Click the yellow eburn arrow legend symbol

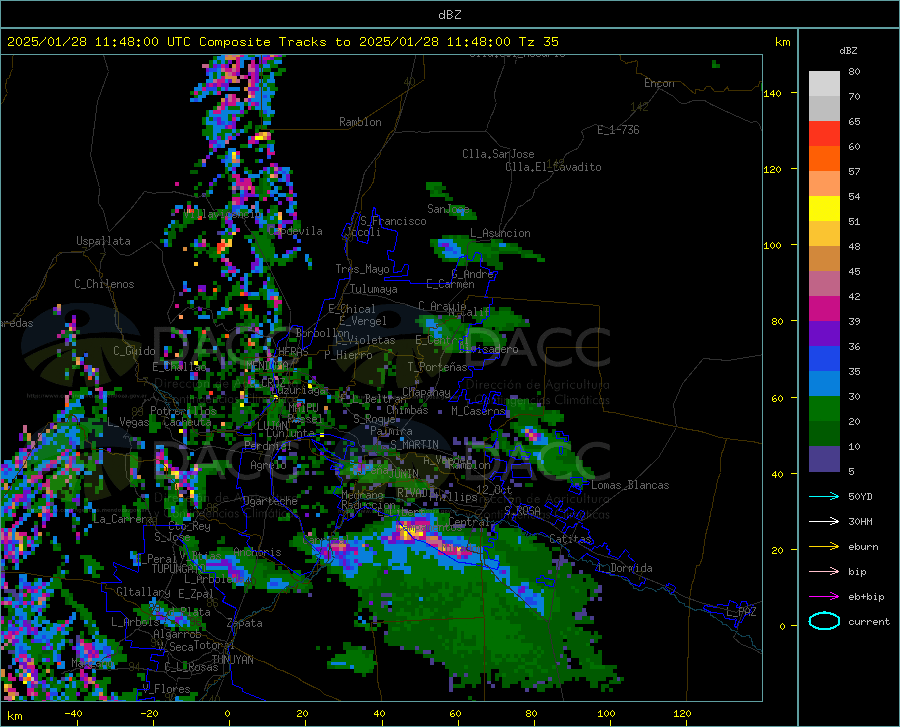point(824,546)
